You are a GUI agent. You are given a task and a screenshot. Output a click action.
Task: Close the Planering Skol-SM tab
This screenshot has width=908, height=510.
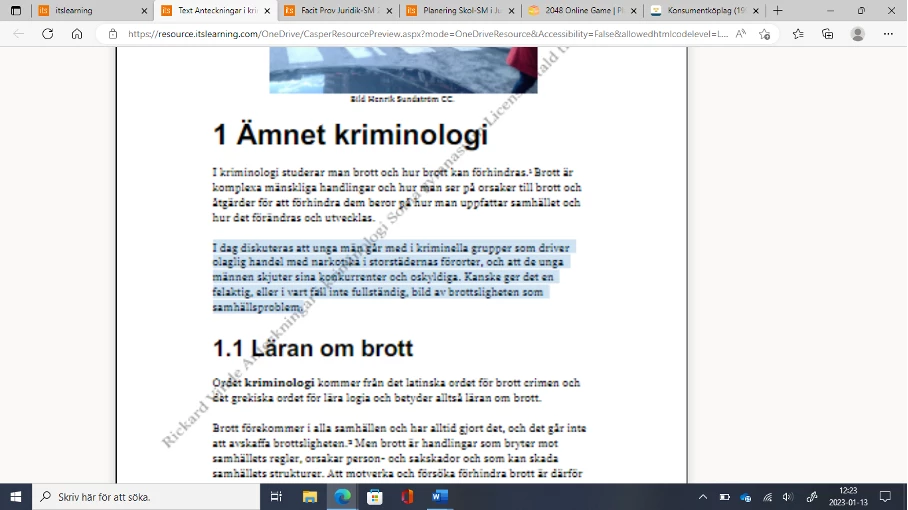pyautogui.click(x=511, y=11)
